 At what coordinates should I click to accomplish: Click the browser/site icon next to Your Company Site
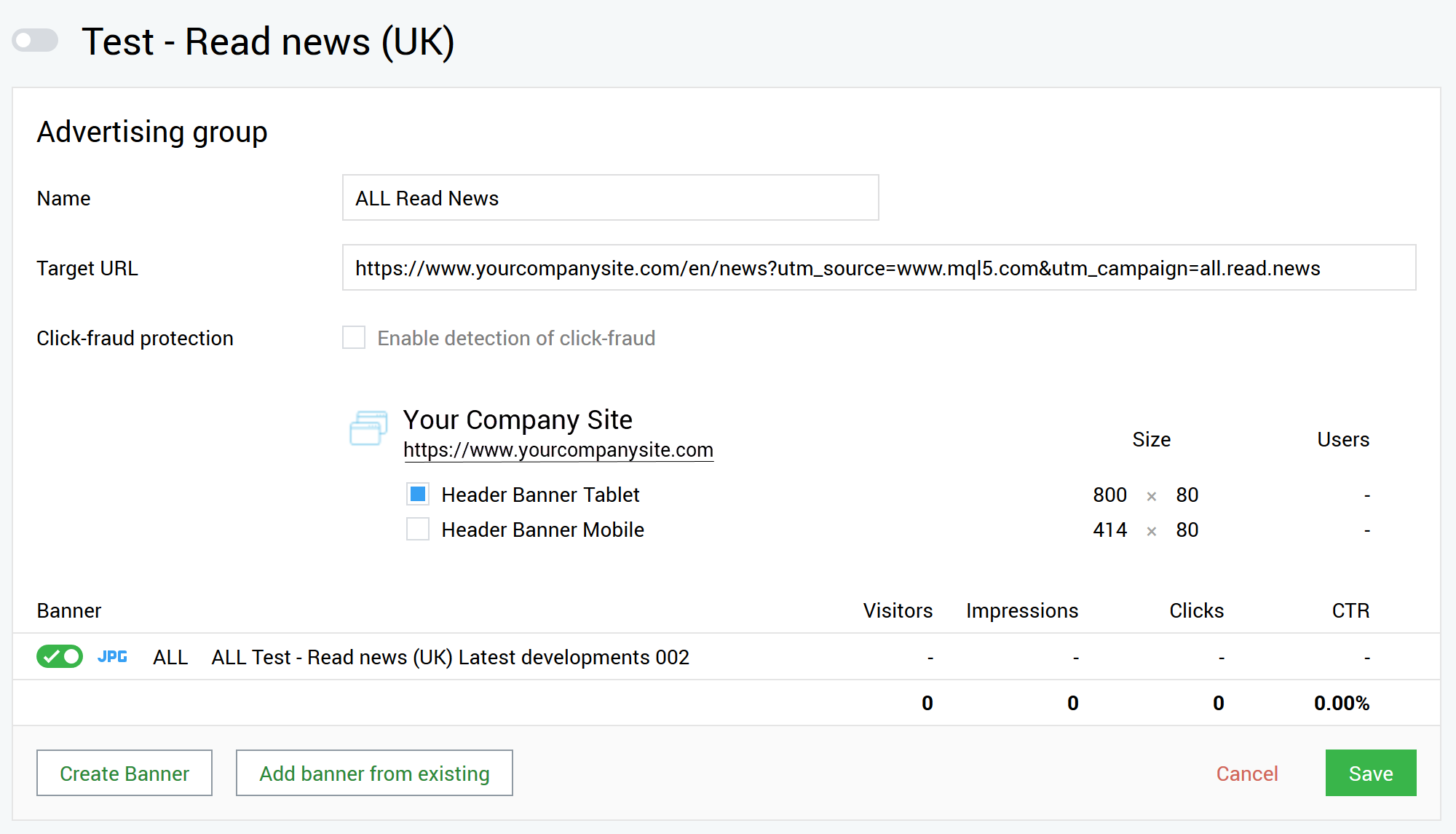click(x=370, y=428)
